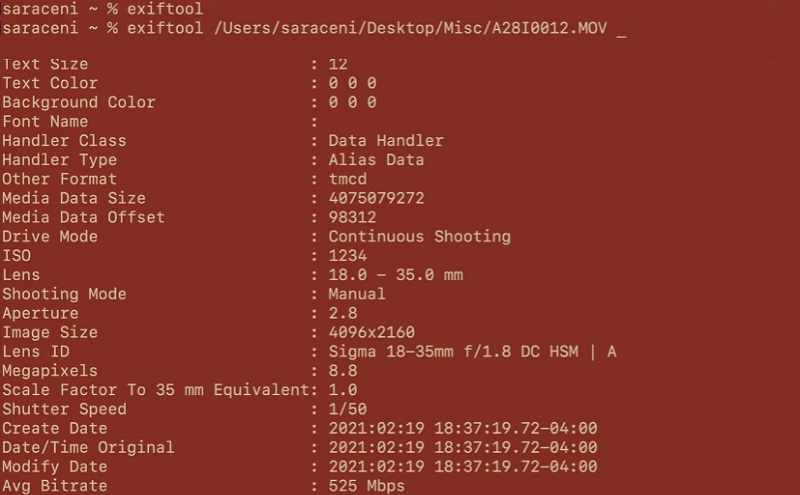Click the Shutter Speed value 1/50
Screen dimensions: 800x495
pos(347,409)
